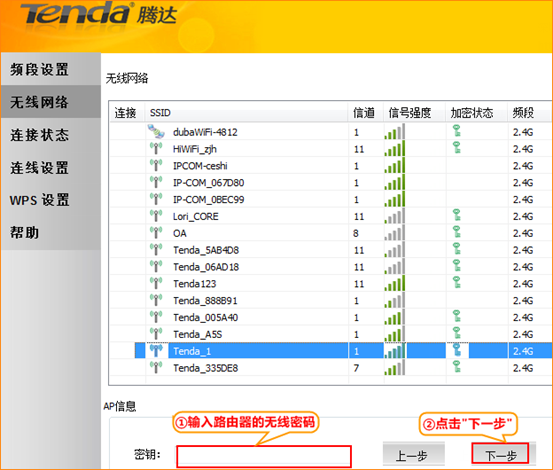553x470 pixels.
Task: Click the 下一步 button
Action: coord(500,454)
